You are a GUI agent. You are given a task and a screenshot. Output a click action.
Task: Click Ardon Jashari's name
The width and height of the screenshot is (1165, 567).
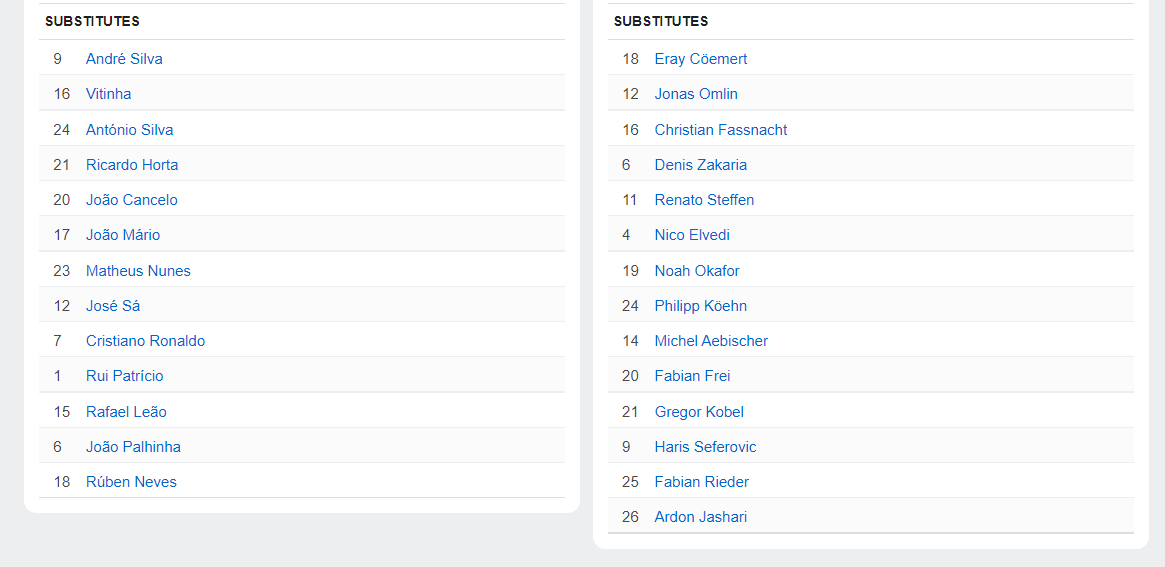pos(700,517)
